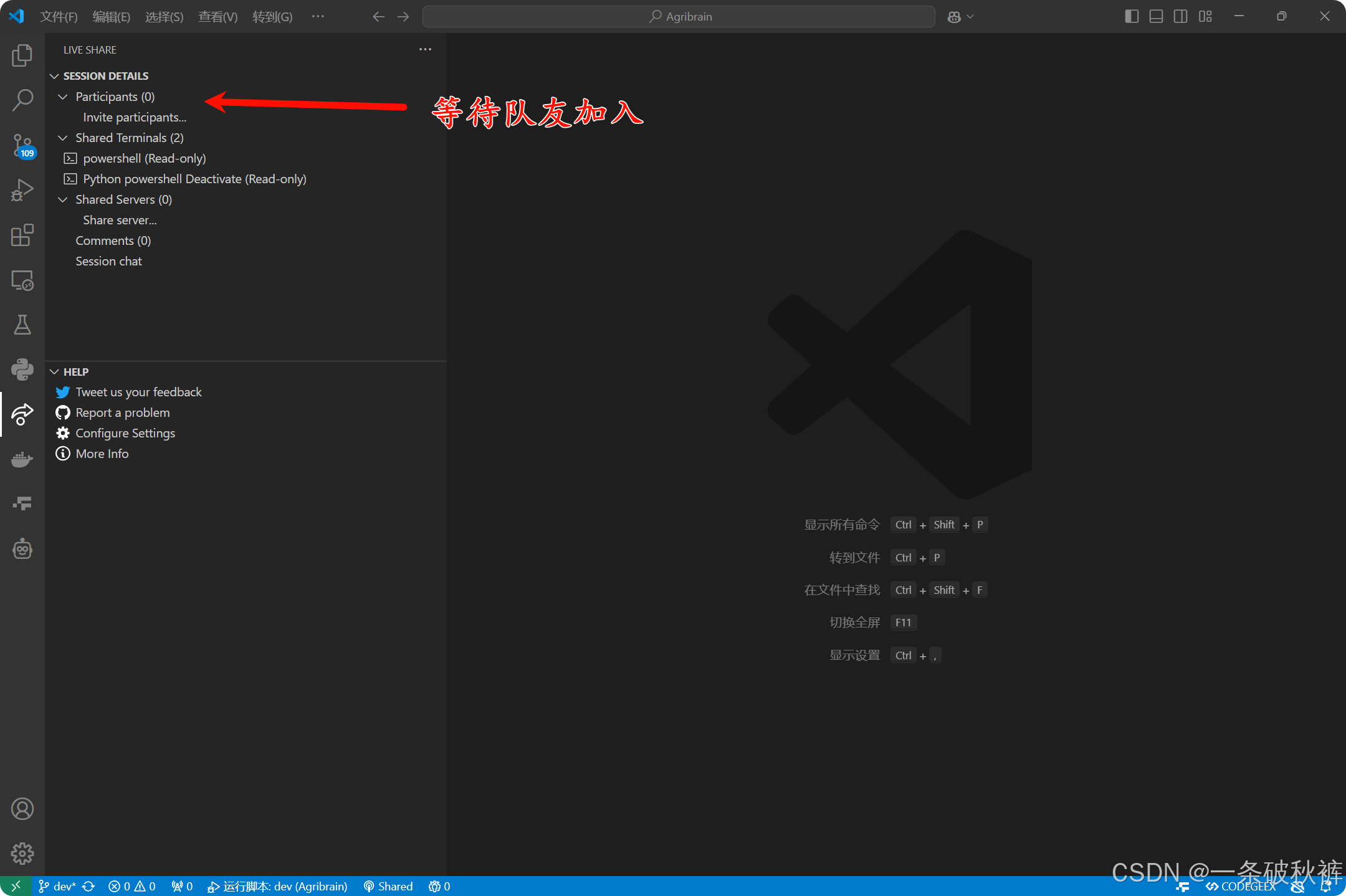Screen dimensions: 1346x896
Task: Select Comments (0) item
Action: coord(113,241)
